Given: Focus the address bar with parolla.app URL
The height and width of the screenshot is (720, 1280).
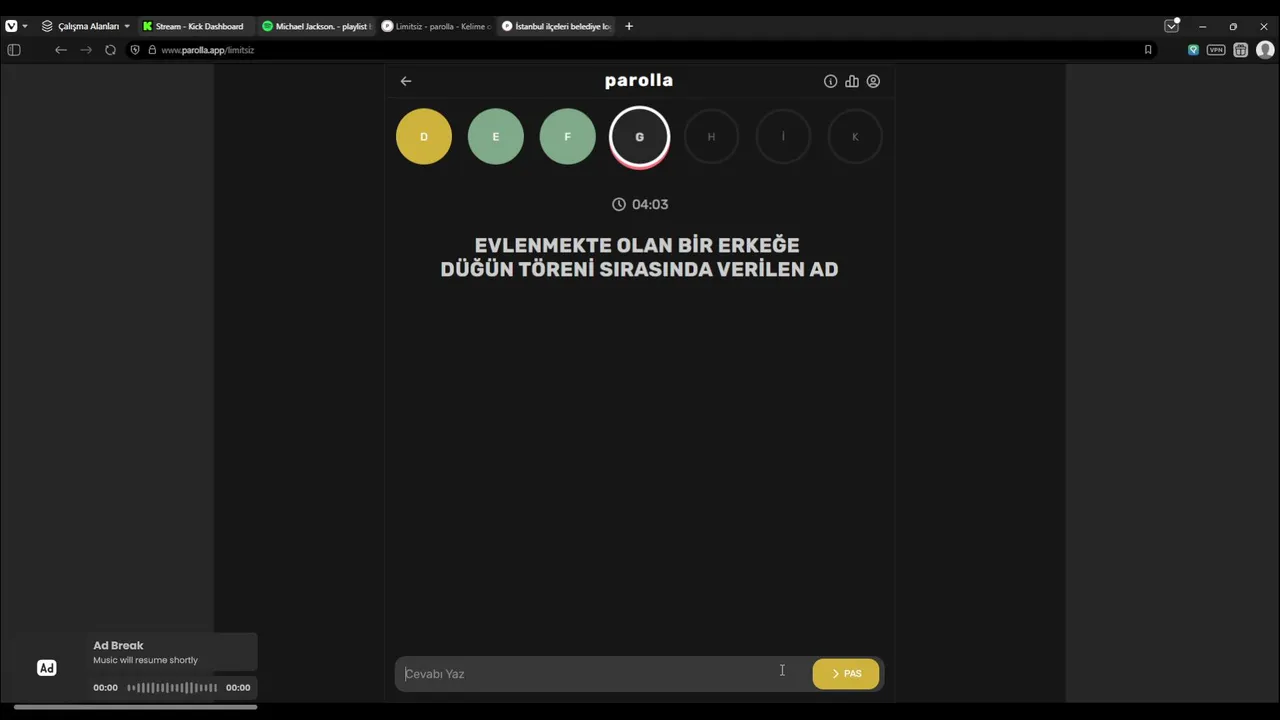Looking at the screenshot, I should point(640,50).
